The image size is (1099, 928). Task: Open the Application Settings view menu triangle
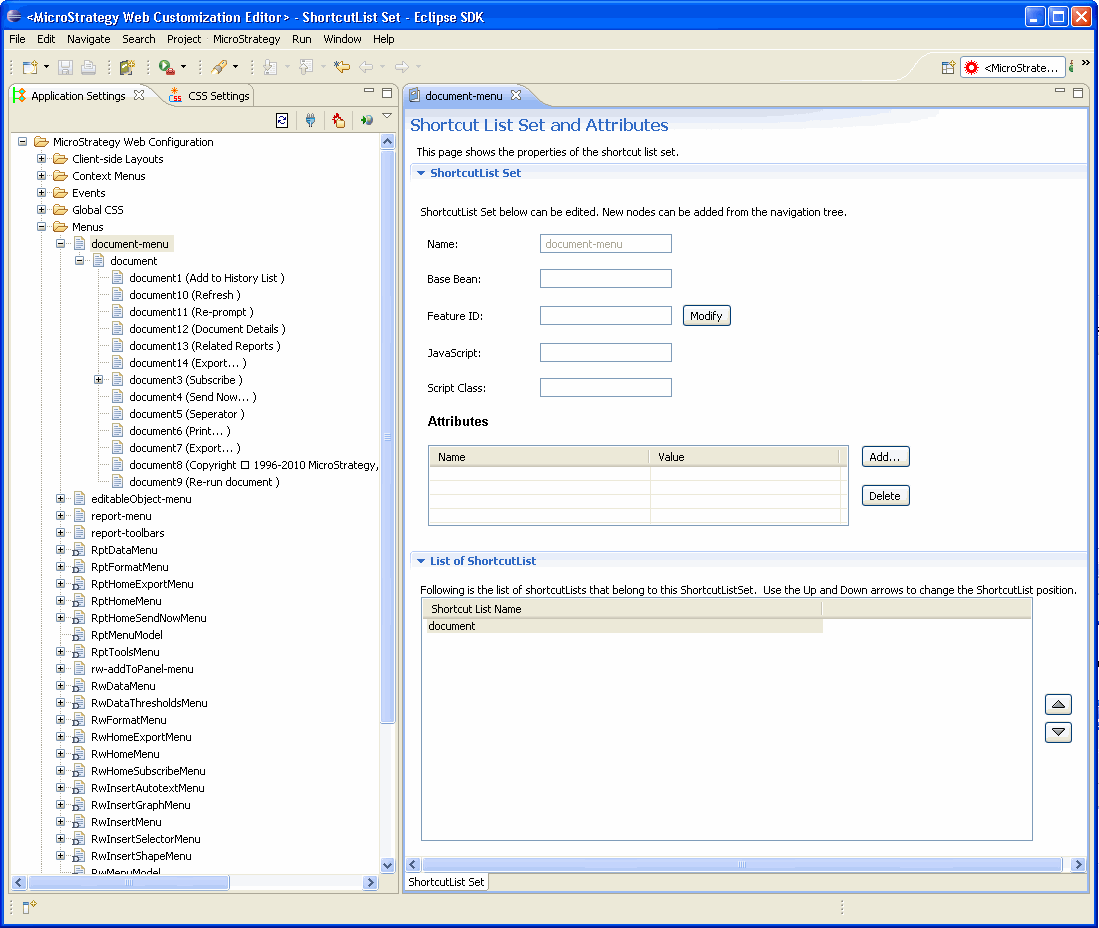[x=387, y=116]
